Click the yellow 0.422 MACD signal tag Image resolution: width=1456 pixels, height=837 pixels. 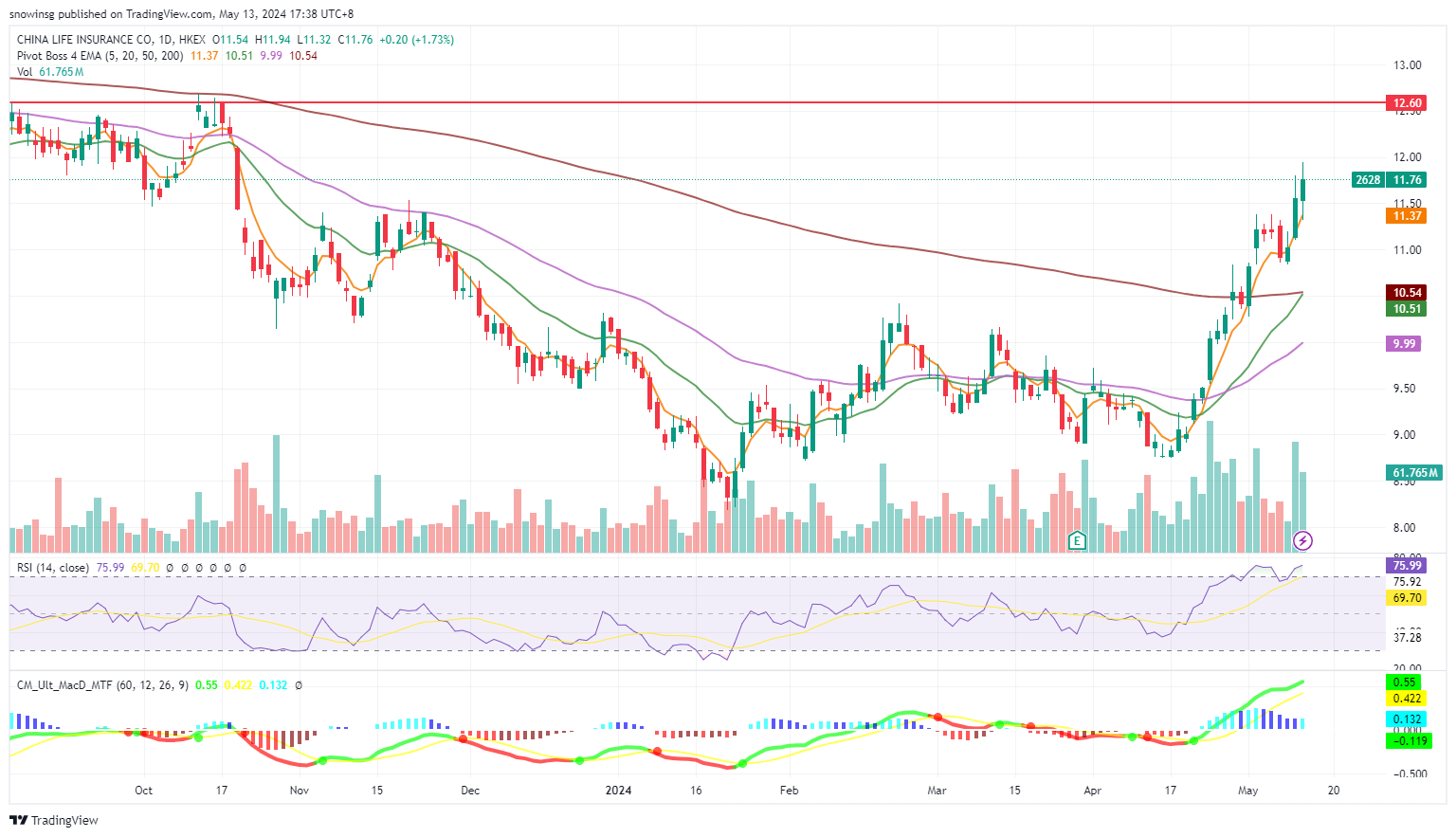click(x=1407, y=699)
